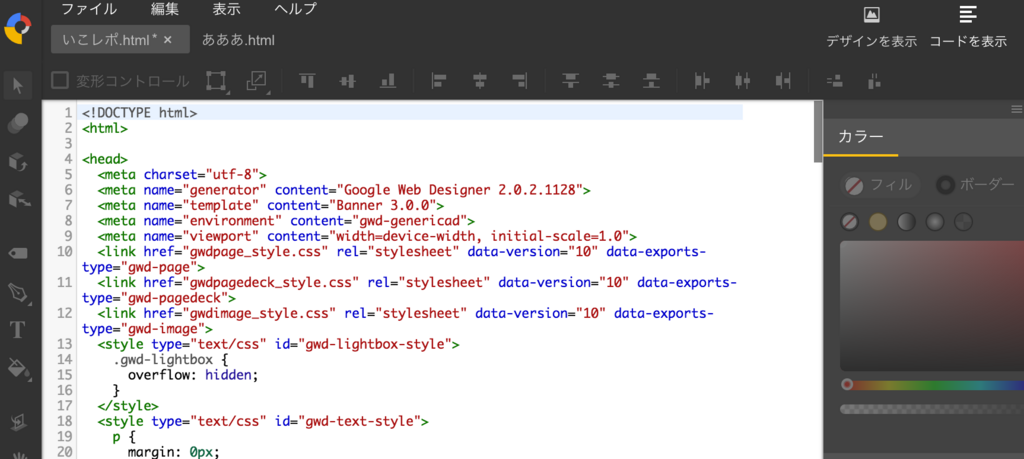Select the 3D object rotate sphere tool

point(18,124)
